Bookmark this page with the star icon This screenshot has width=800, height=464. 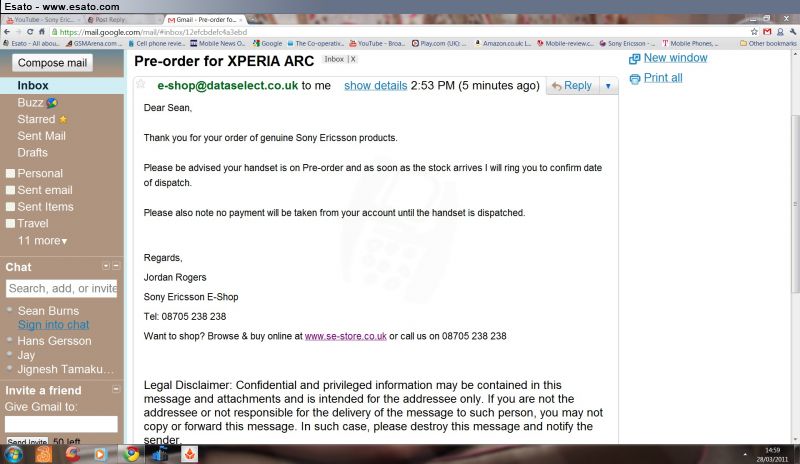754,32
